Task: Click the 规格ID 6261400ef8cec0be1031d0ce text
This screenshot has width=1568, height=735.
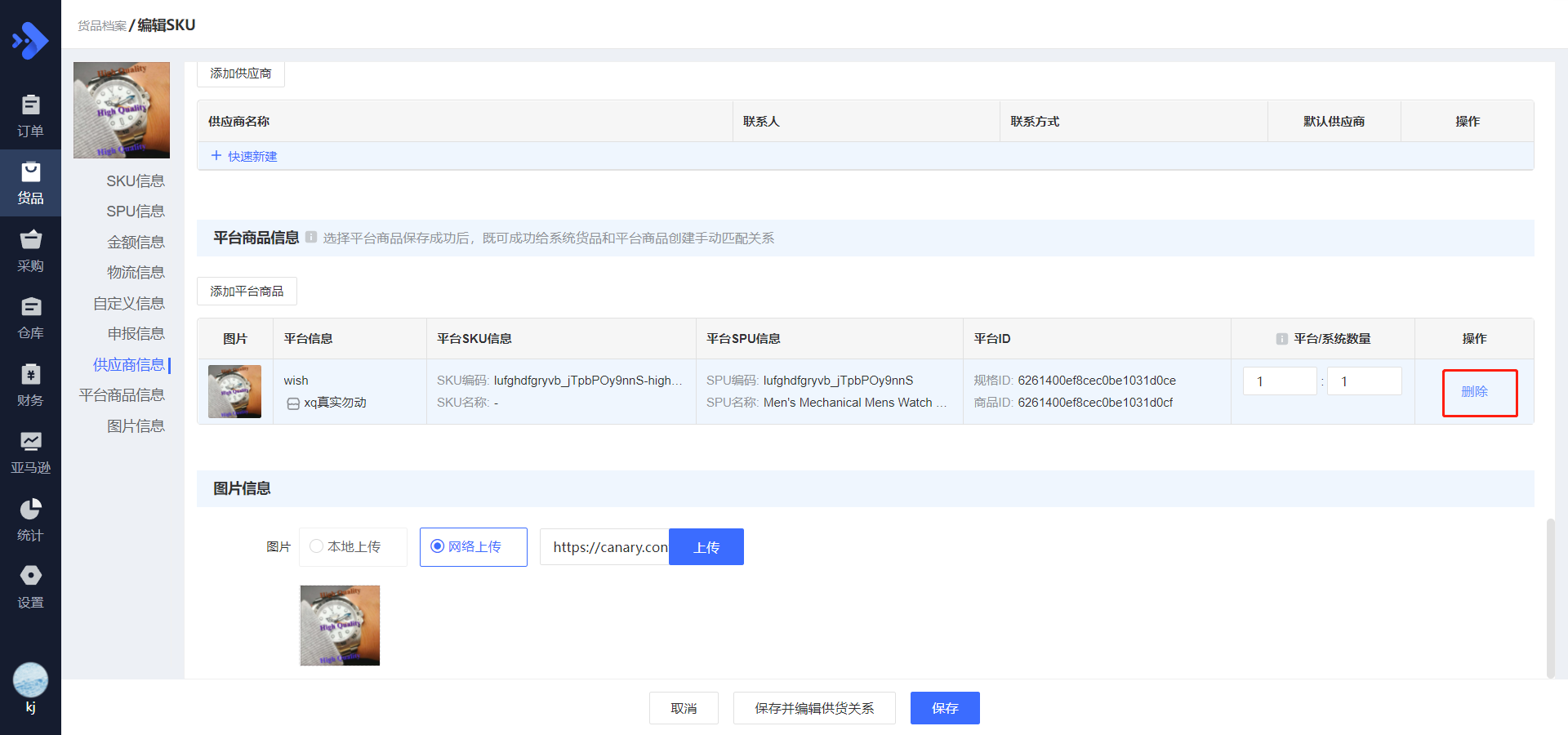Action: pos(1097,381)
